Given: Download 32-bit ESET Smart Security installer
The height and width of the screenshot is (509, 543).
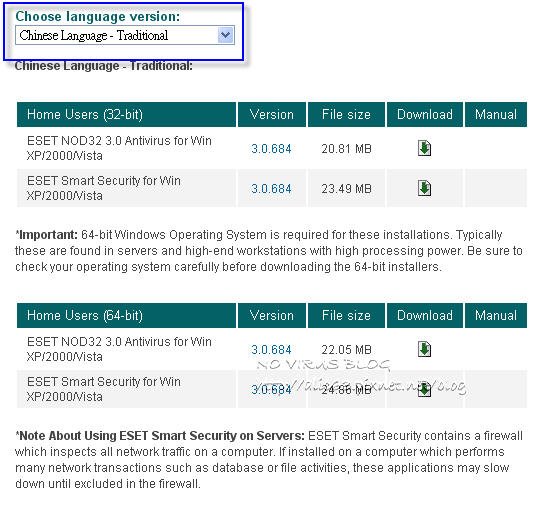Looking at the screenshot, I should [x=424, y=188].
